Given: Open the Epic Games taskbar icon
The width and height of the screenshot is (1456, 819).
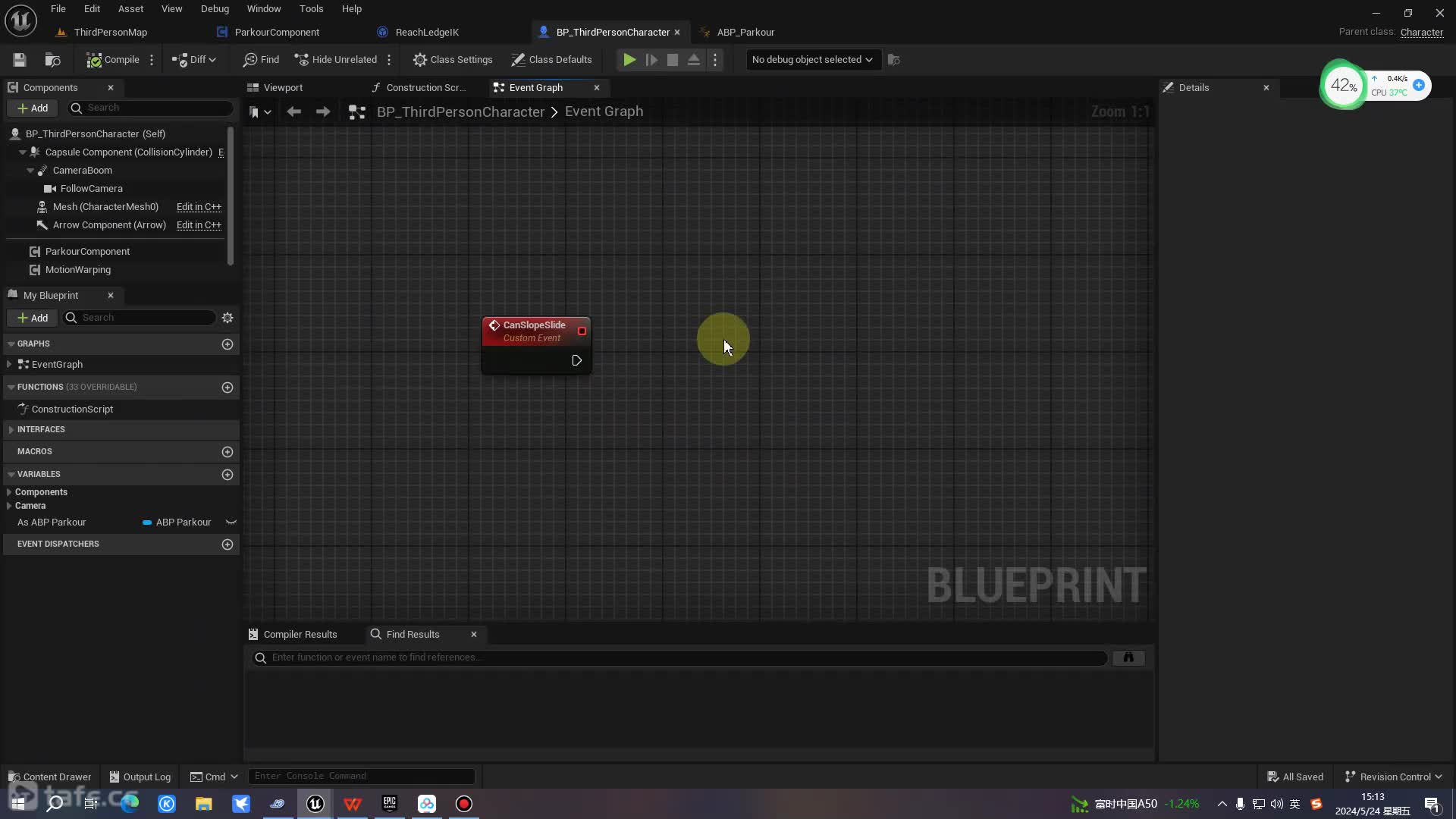Looking at the screenshot, I should click(x=390, y=804).
